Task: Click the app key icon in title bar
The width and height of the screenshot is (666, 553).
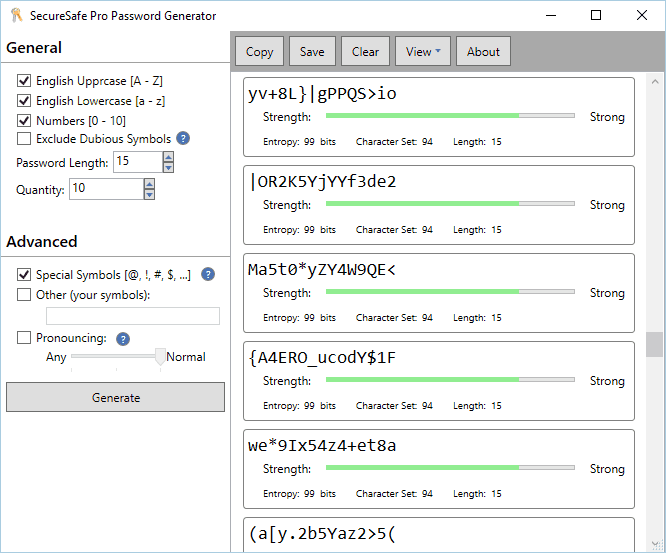Action: click(16, 15)
